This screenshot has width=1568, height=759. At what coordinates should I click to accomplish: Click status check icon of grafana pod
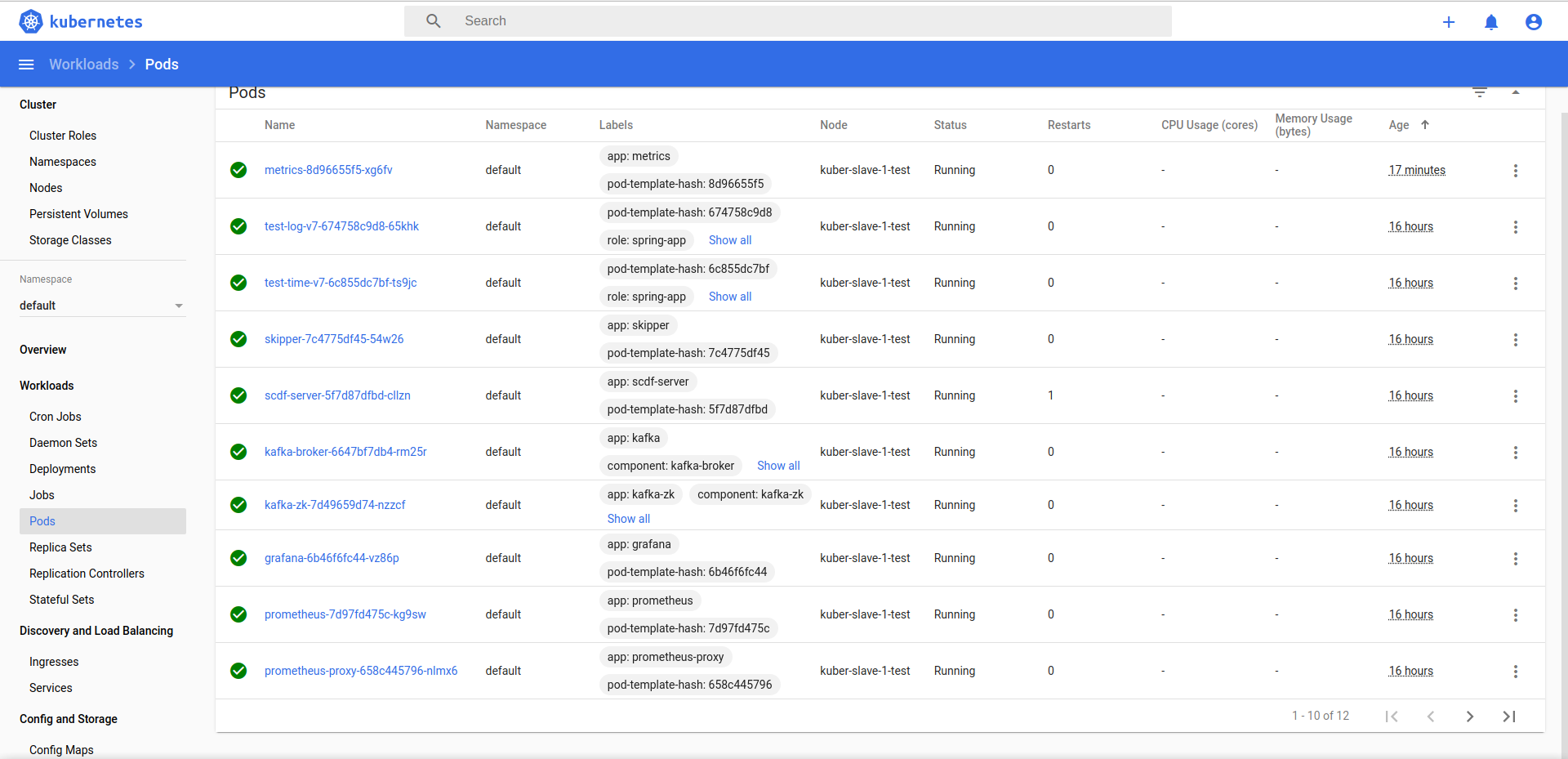tap(238, 558)
